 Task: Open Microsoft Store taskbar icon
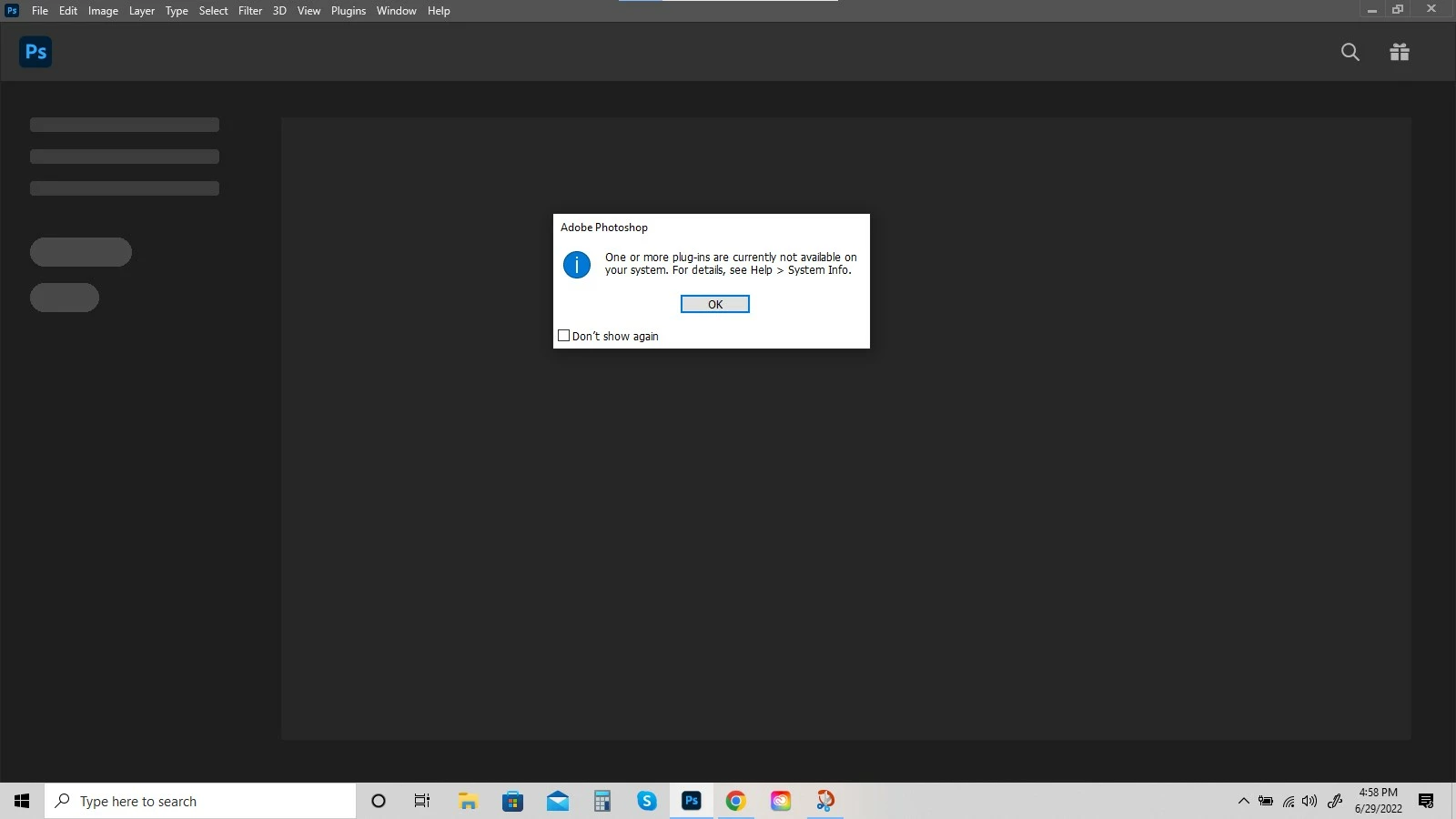click(512, 801)
